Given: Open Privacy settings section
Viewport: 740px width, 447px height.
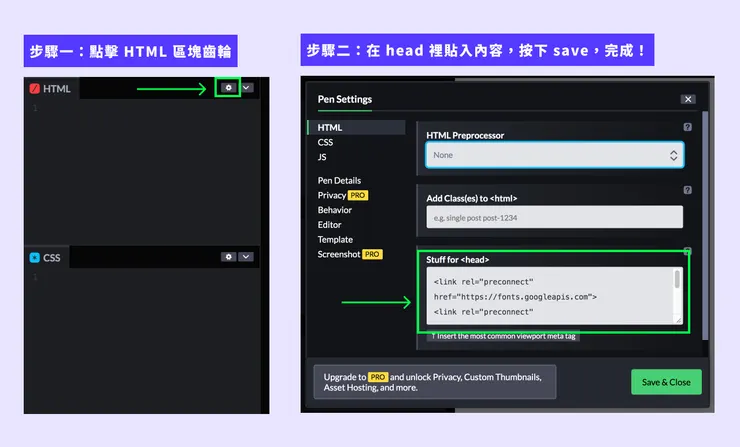Looking at the screenshot, I should click(x=332, y=195).
